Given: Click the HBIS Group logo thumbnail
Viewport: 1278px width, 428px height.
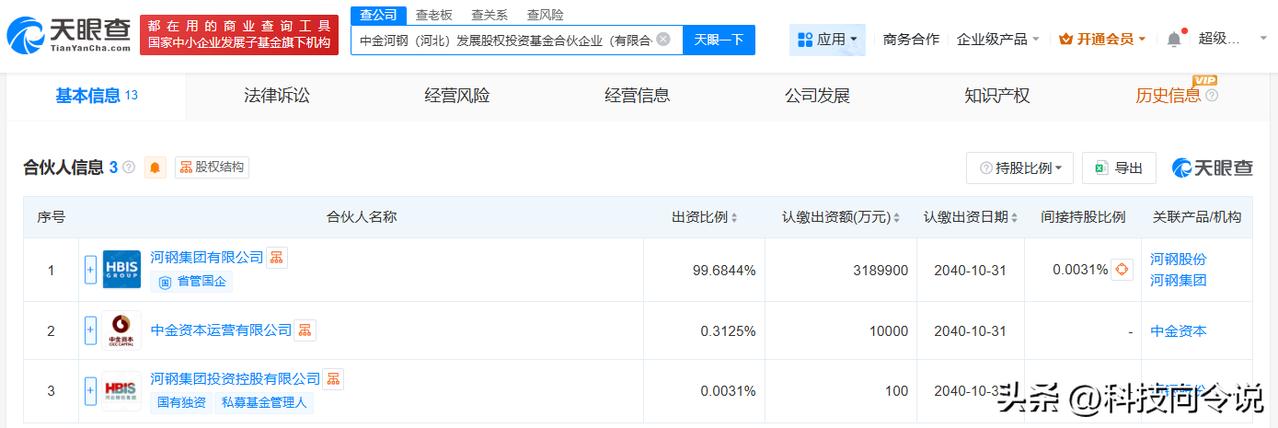Looking at the screenshot, I should [x=122, y=270].
